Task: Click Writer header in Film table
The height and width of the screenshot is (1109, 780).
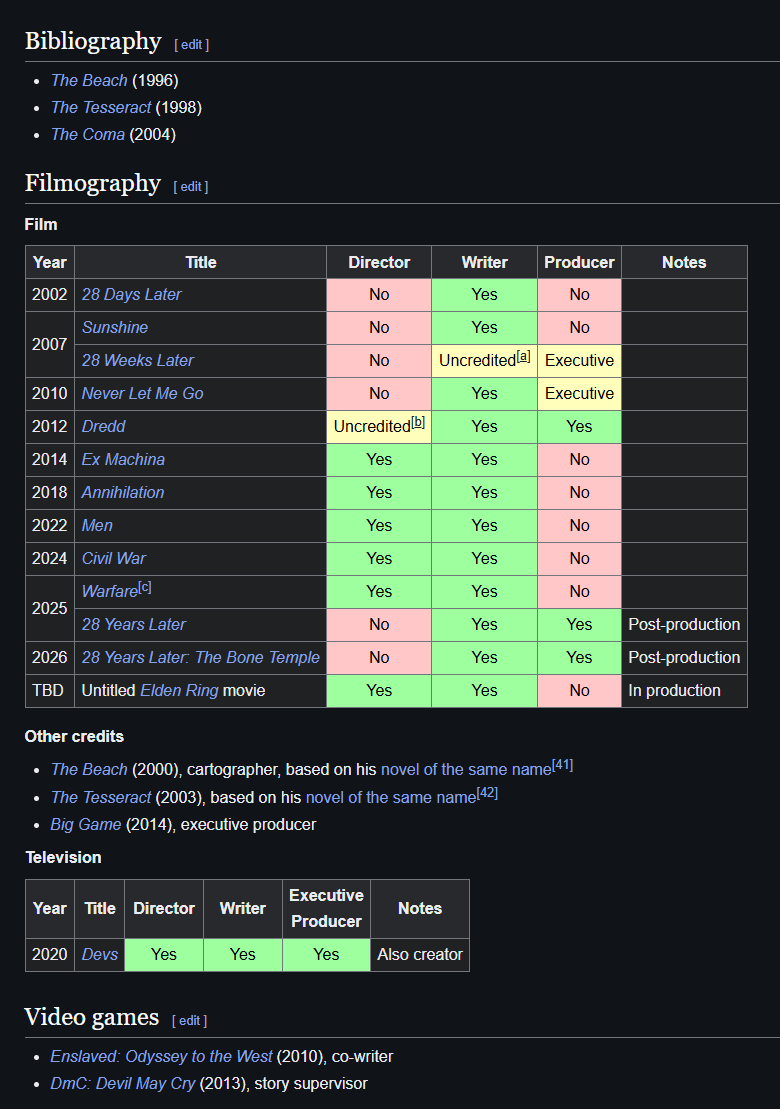Action: 484,262
